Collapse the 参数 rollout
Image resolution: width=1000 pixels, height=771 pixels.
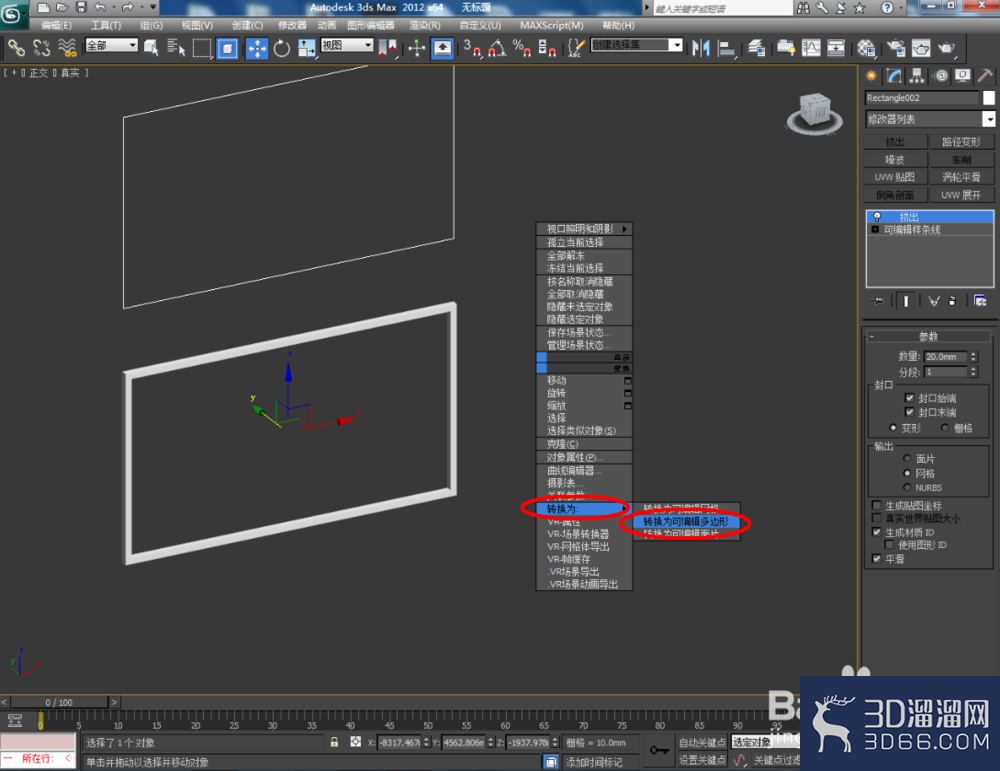coord(928,336)
